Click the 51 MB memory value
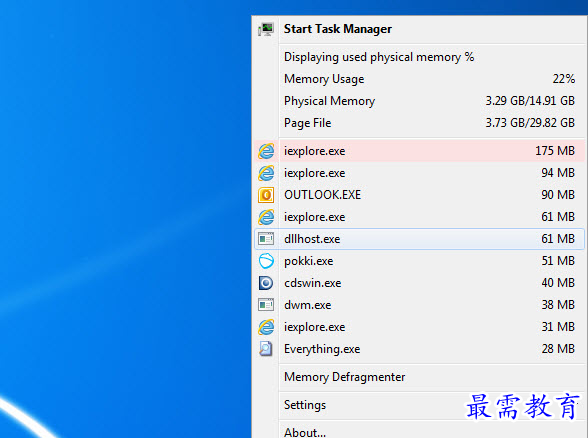This screenshot has width=588, height=438. 558,261
